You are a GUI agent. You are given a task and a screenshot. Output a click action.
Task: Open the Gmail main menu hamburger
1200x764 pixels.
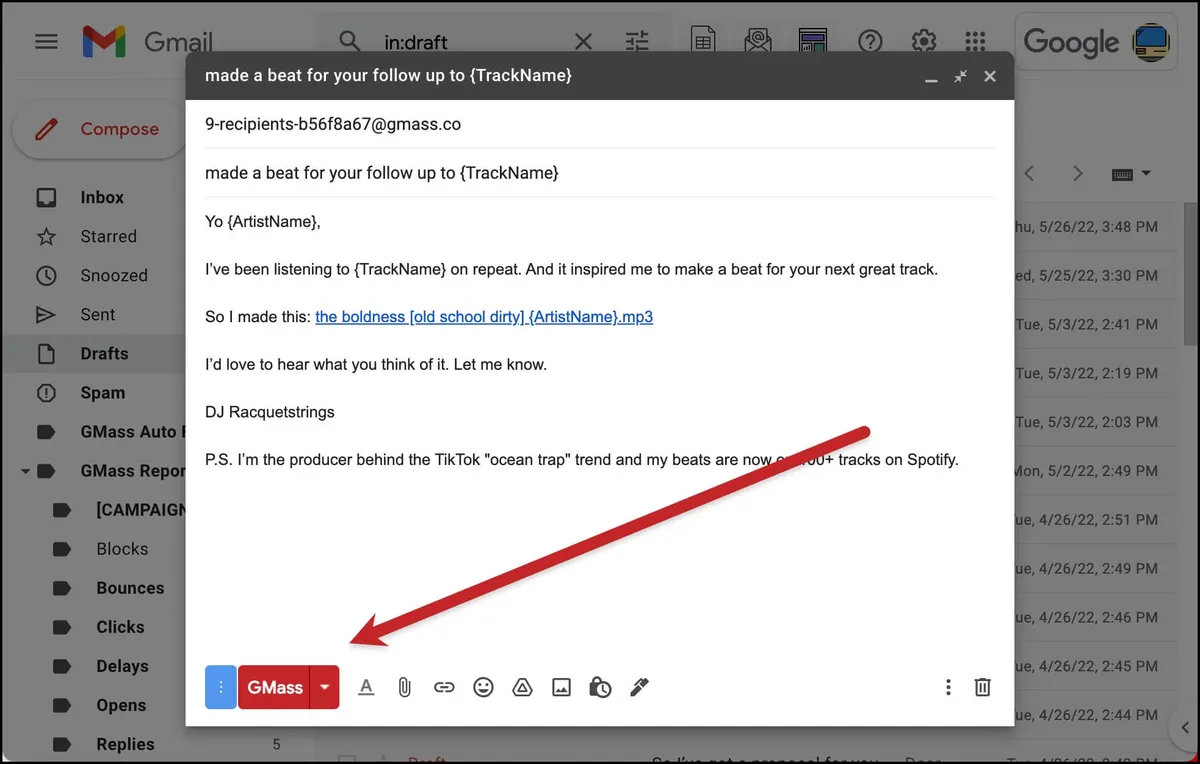tap(46, 42)
